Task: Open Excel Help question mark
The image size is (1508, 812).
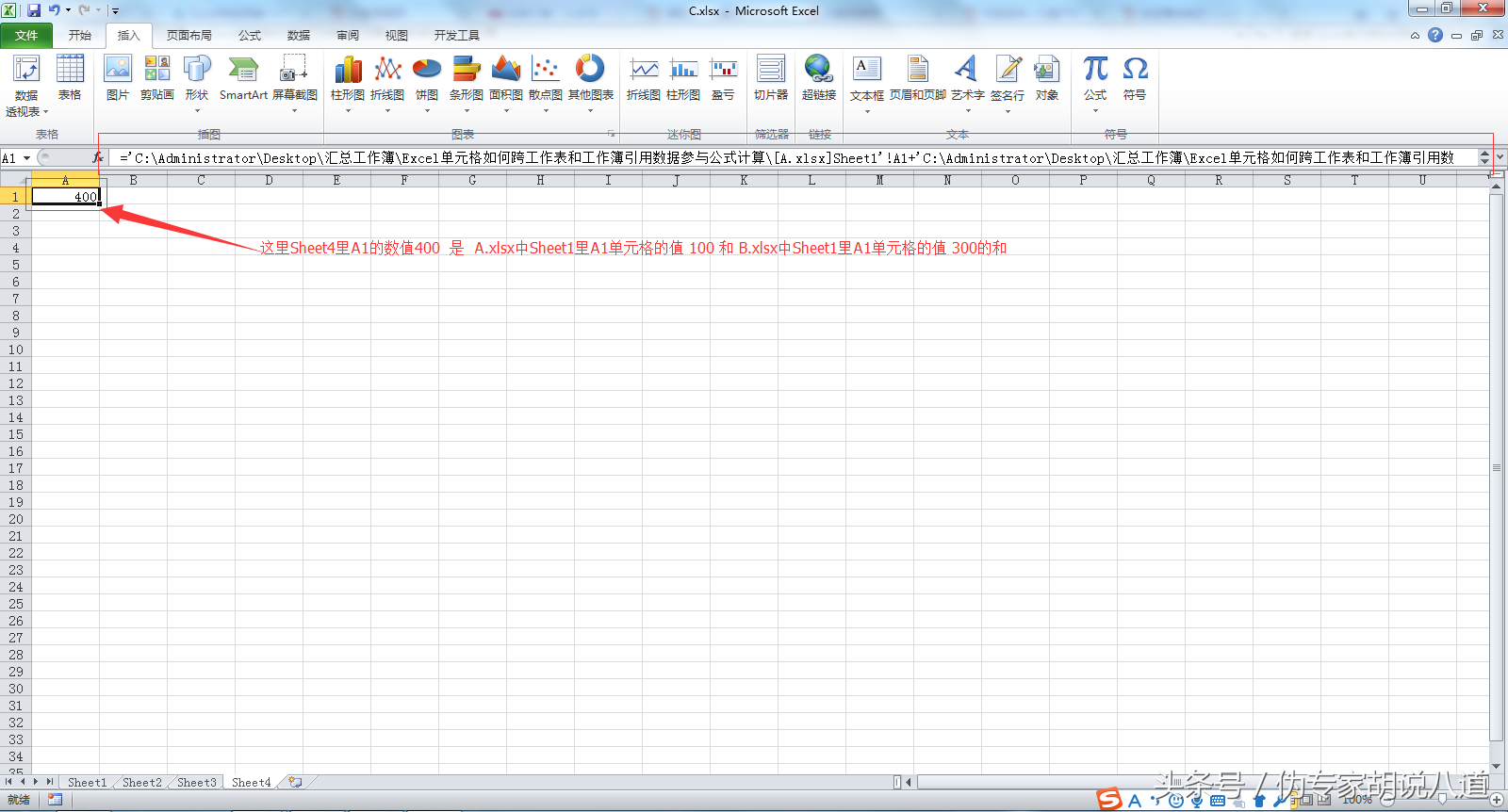Action: point(1435,35)
